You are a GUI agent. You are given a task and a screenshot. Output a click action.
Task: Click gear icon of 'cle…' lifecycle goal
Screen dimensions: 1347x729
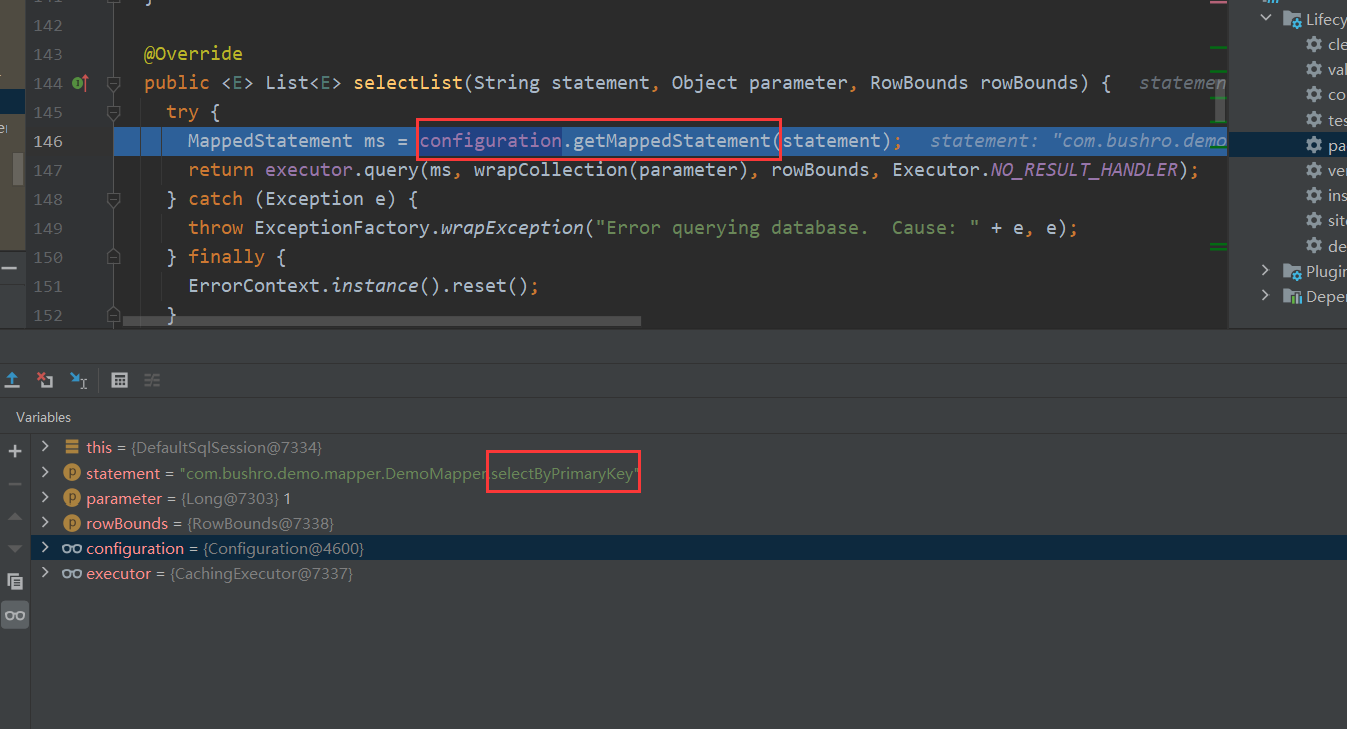tap(1314, 44)
